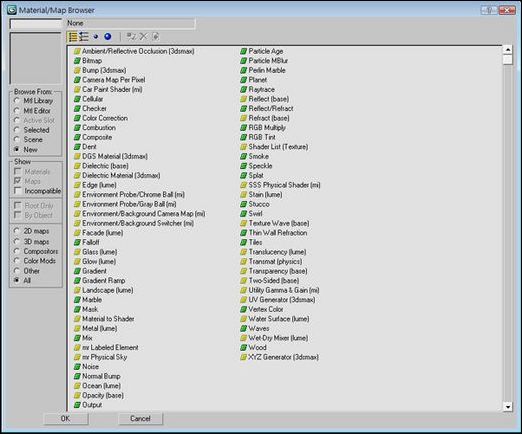522x434 pixels.
Task: Toggle the Incompatible checkbox
Action: point(18,191)
